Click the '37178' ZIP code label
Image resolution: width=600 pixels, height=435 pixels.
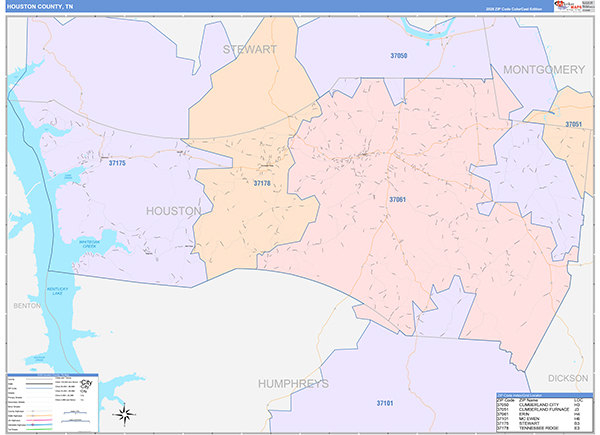pyautogui.click(x=262, y=183)
